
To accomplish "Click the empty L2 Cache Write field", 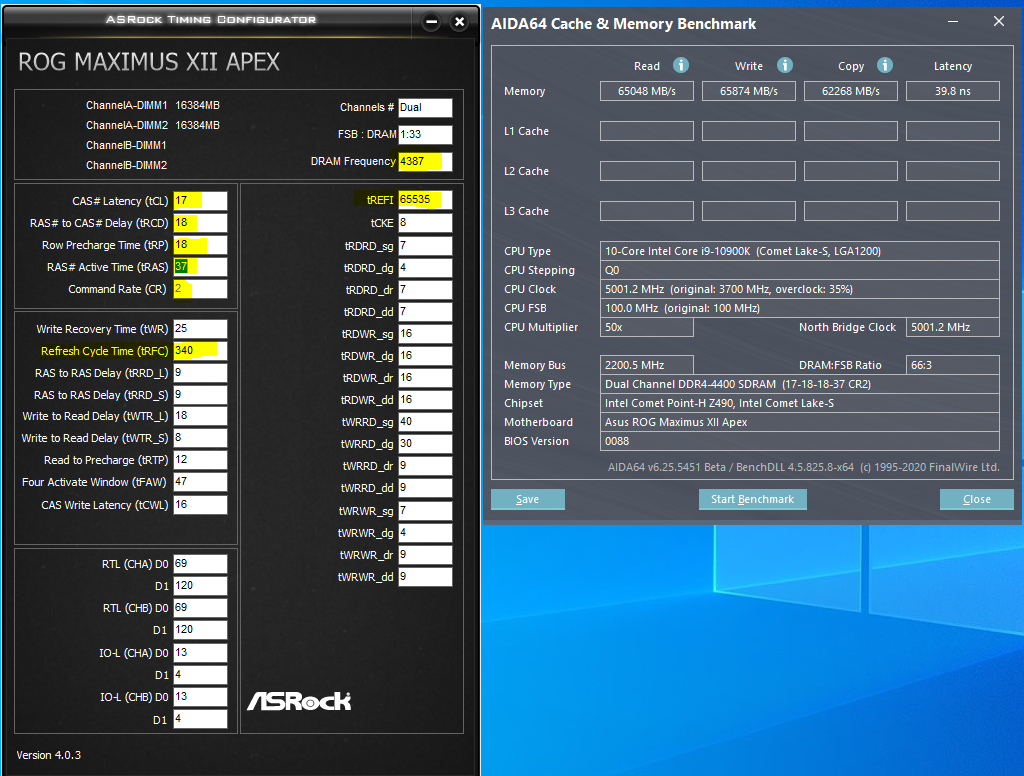I will tap(748, 171).
